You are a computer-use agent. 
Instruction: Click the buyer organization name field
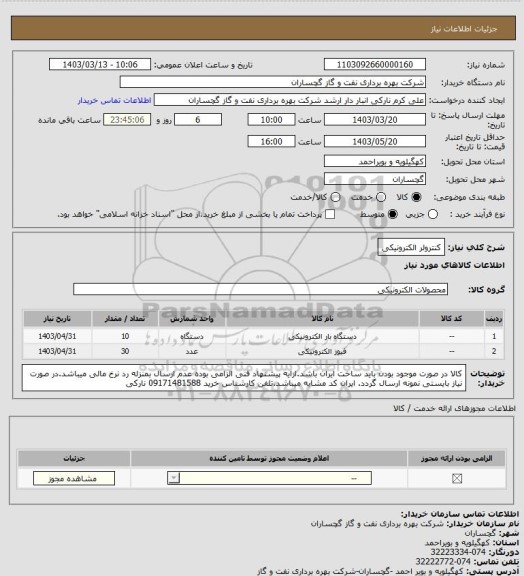[273, 82]
